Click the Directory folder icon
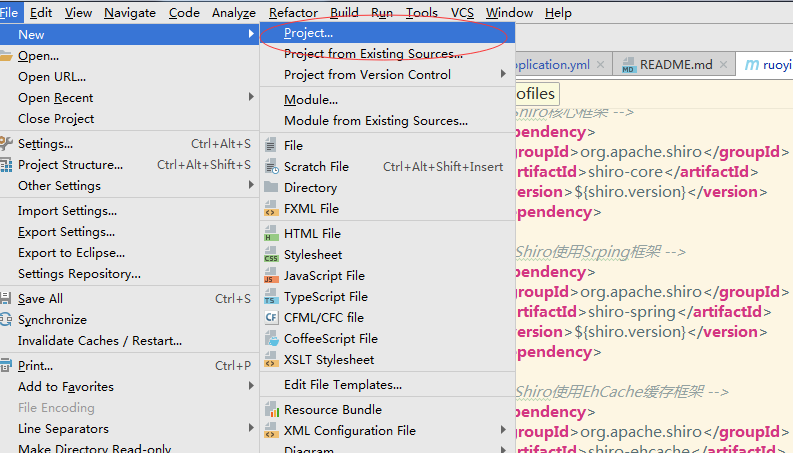The height and width of the screenshot is (453, 793). (x=271, y=187)
